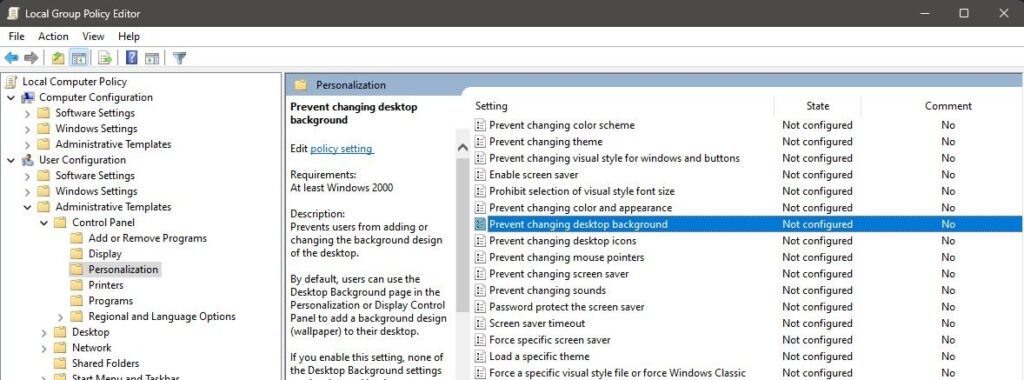1024x380 pixels.
Task: Open the Action menu
Action: point(53,37)
